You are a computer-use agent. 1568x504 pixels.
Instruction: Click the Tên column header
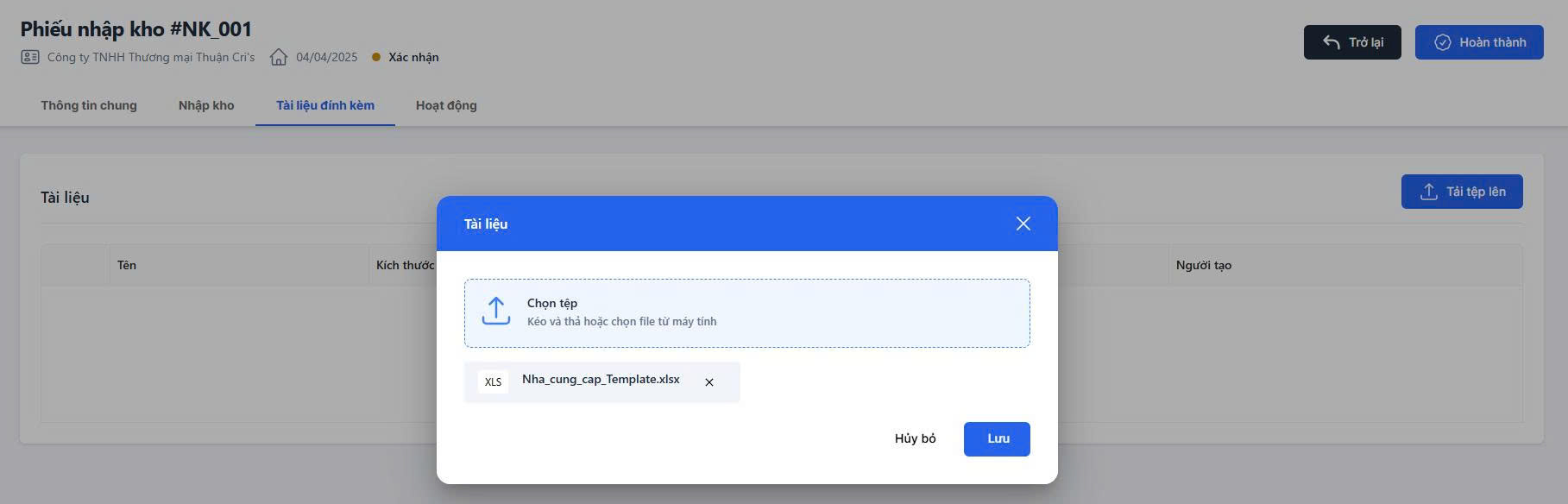(127, 265)
